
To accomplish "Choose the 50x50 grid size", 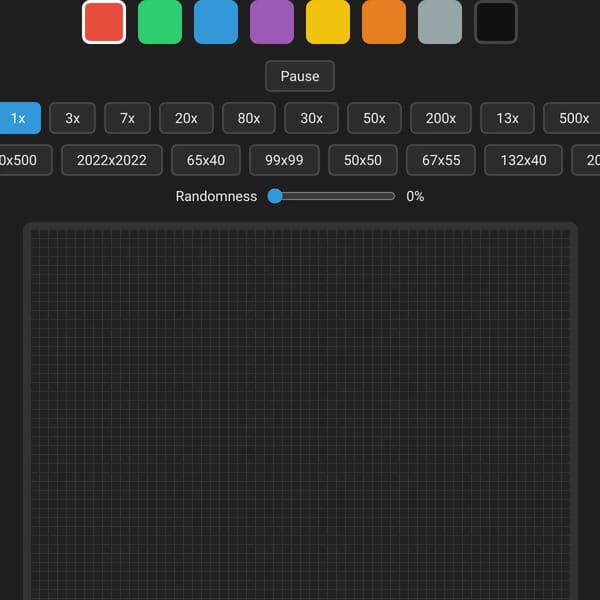I will click(x=363, y=160).
